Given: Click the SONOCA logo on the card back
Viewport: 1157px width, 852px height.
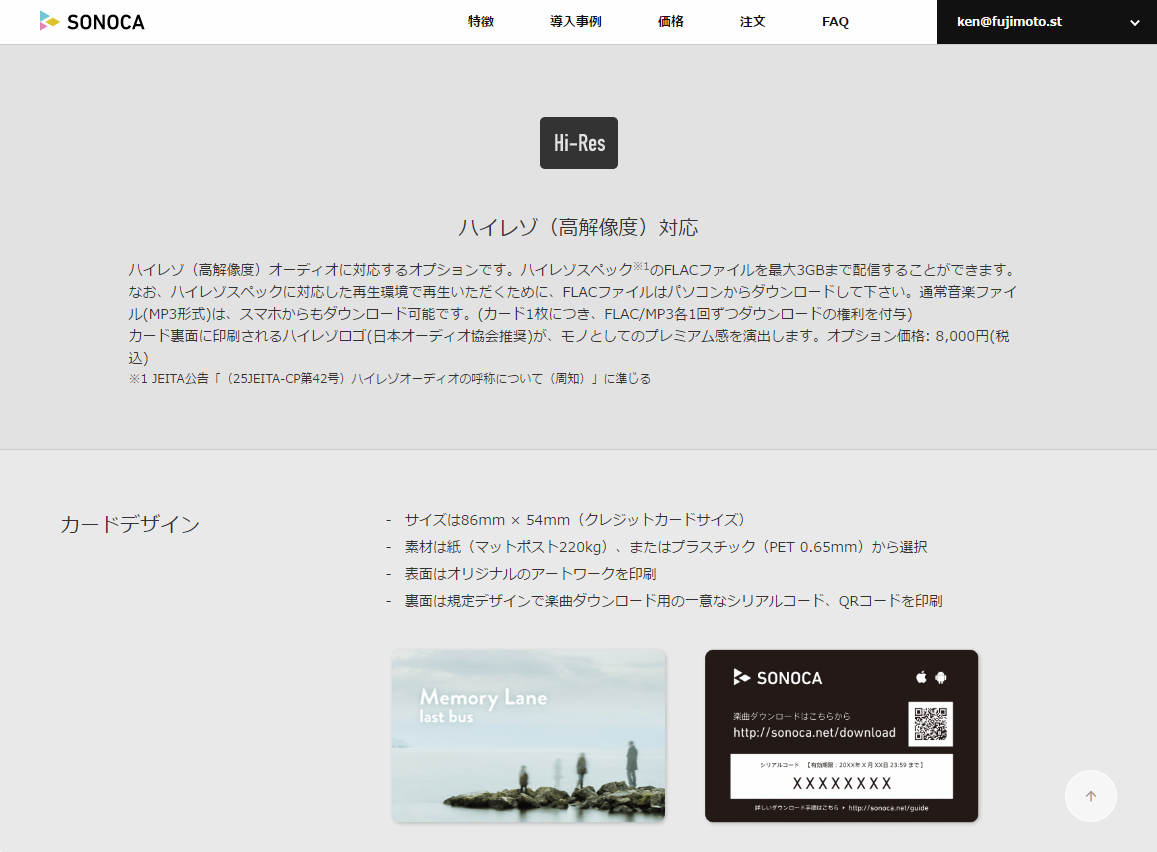Looking at the screenshot, I should 778,677.
